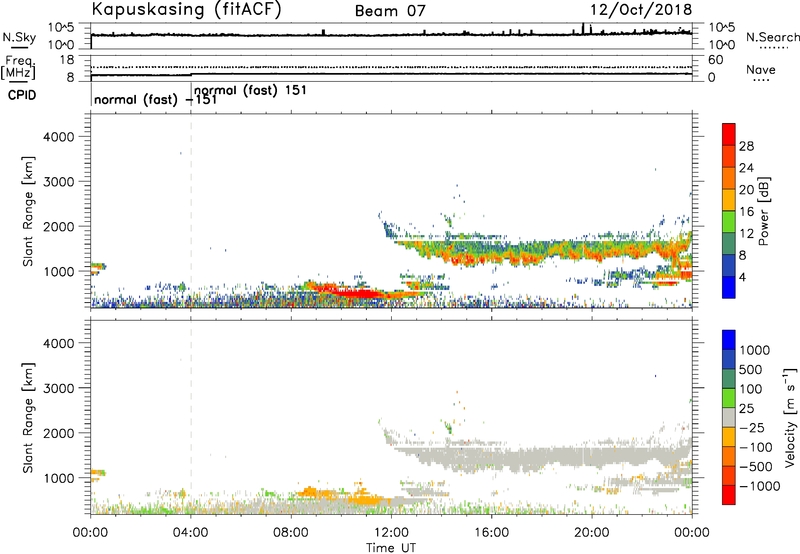
Task: Click the 20:00 time tick label
Action: [591, 533]
